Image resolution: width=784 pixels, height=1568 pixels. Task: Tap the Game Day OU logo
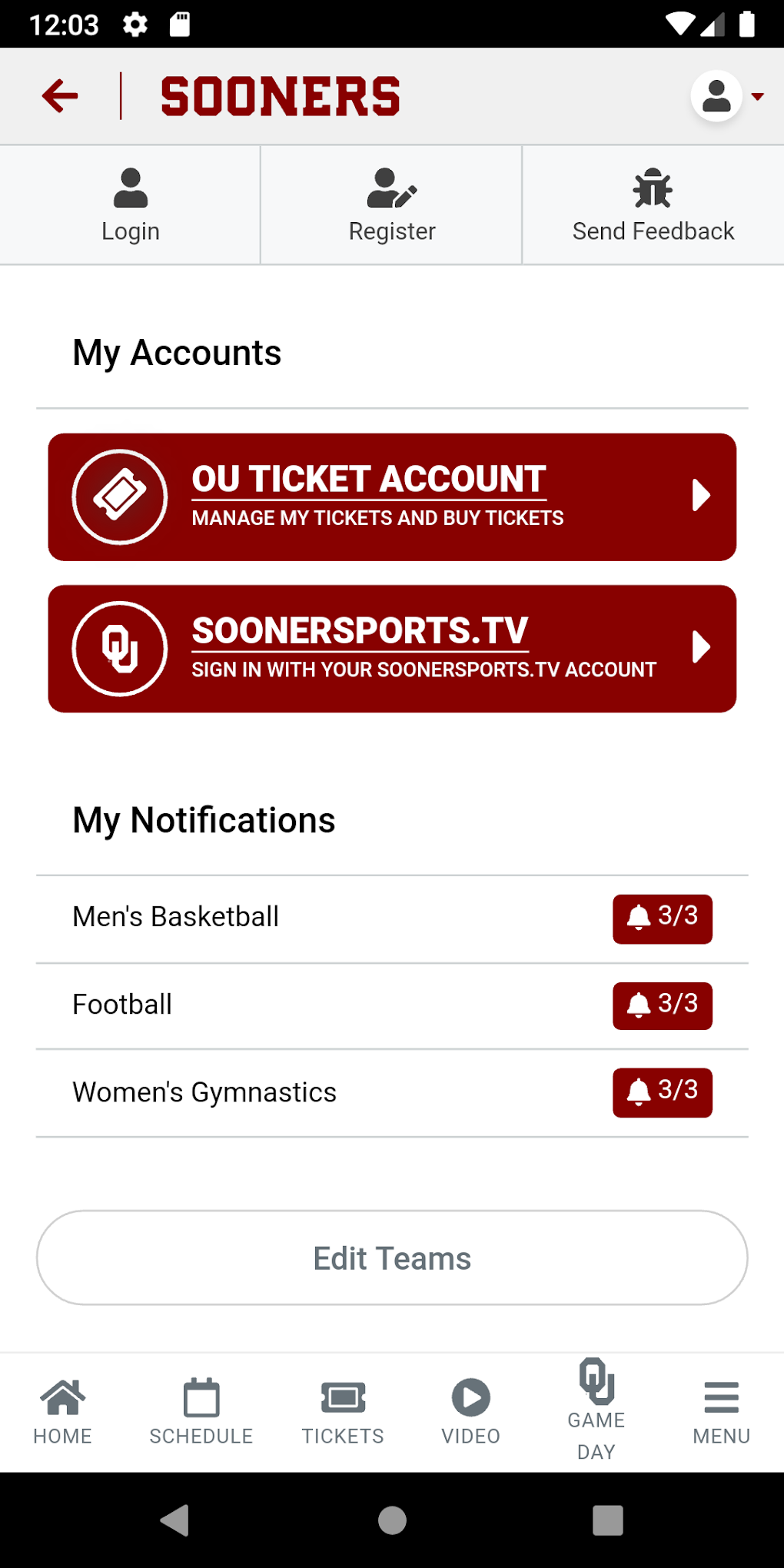[x=596, y=1381]
